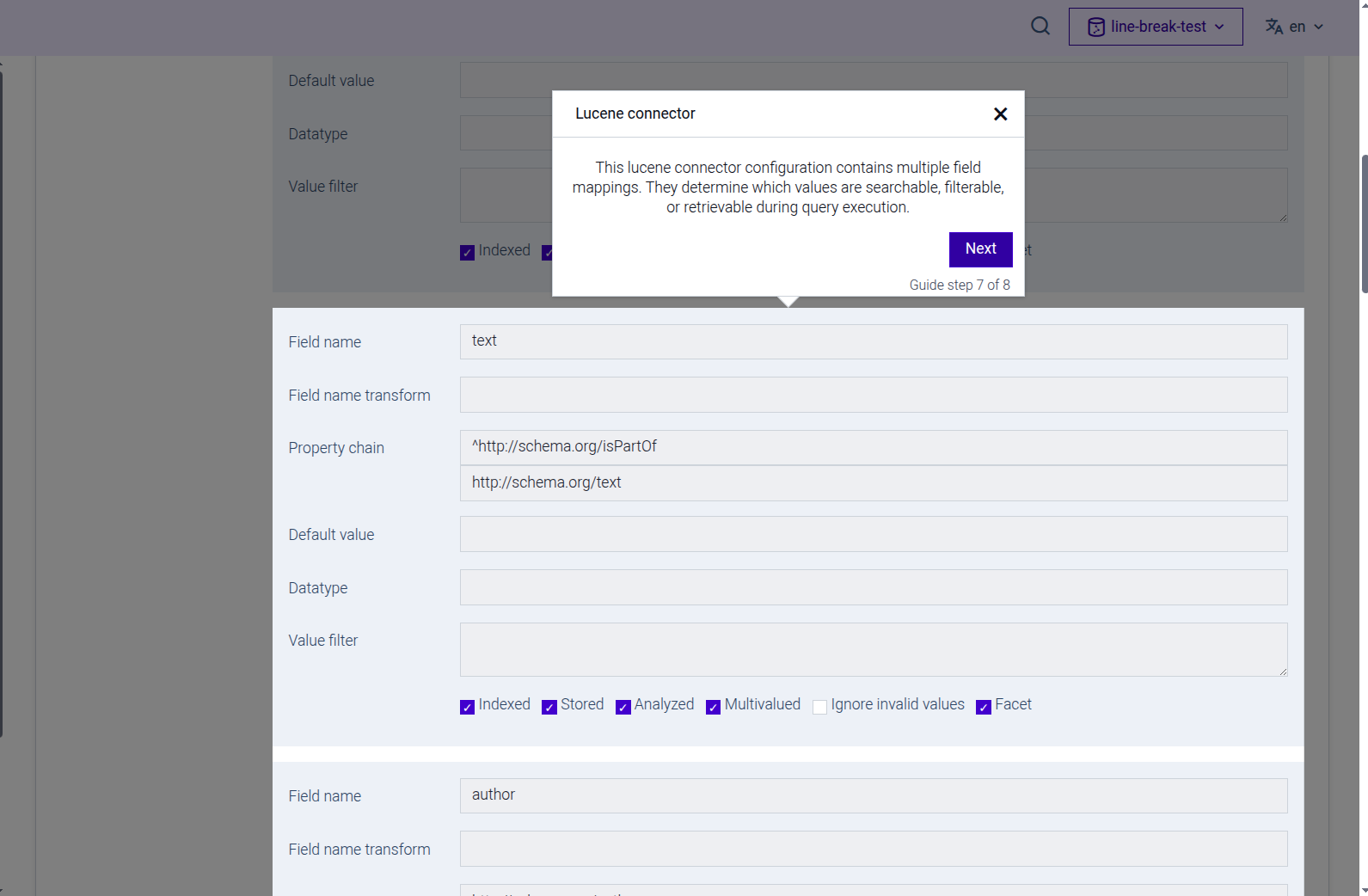Viewport: 1368px width, 896px height.
Task: Toggle the Multivalued checkbox
Action: [713, 707]
